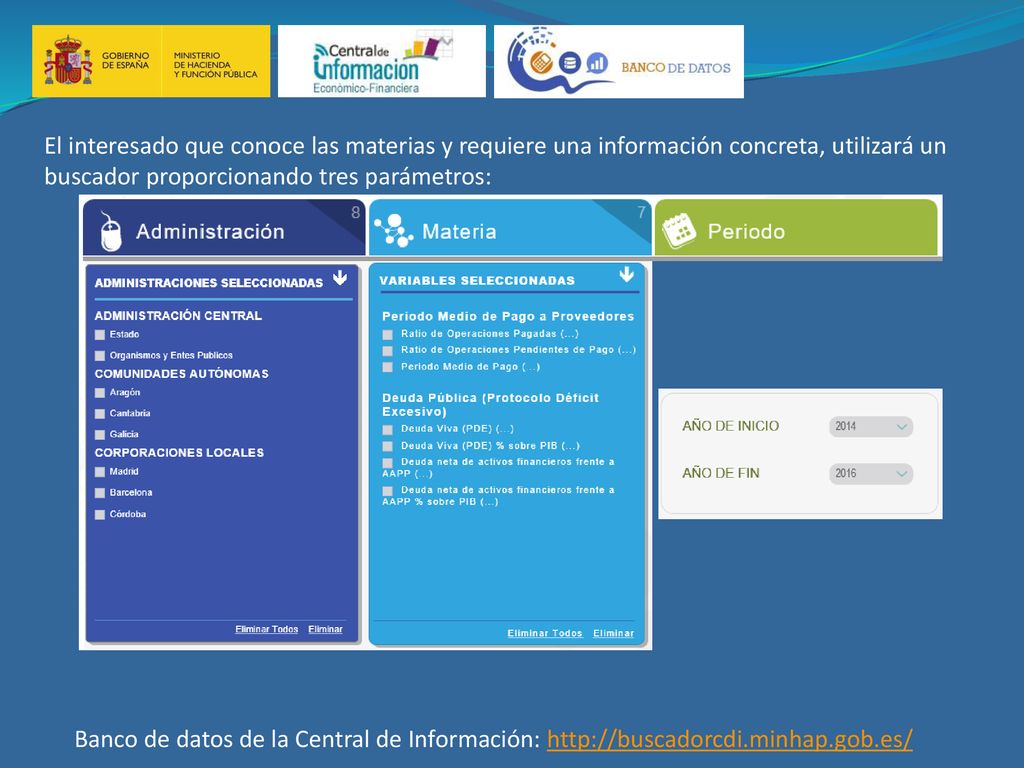
Task: Check the Córdoba checkbox
Action: tap(100, 515)
